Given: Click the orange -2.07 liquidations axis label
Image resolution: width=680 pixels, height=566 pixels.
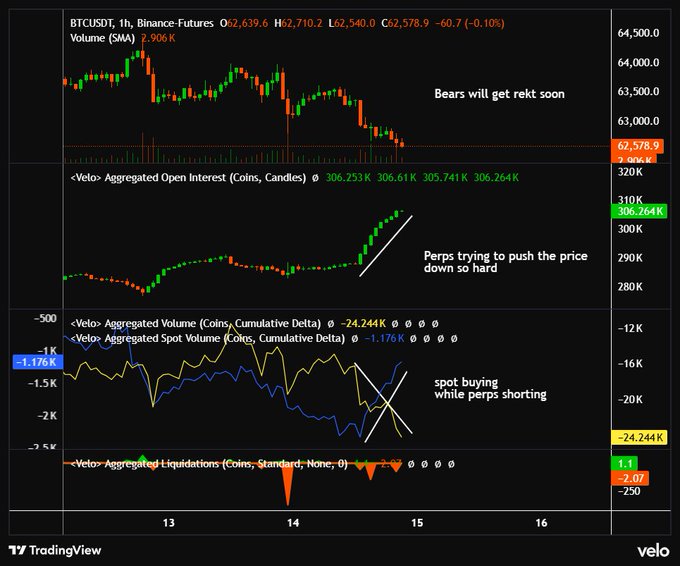Looking at the screenshot, I should pos(630,478).
